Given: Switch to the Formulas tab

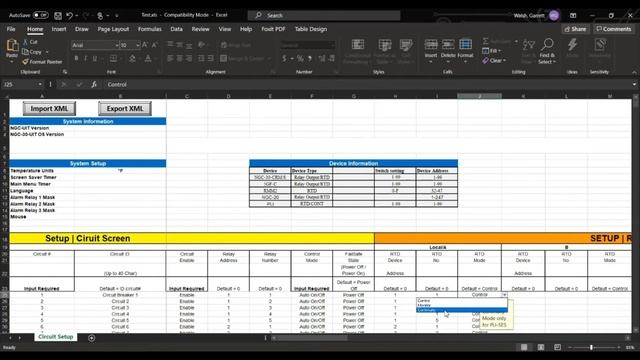Looking at the screenshot, I should 149,29.
